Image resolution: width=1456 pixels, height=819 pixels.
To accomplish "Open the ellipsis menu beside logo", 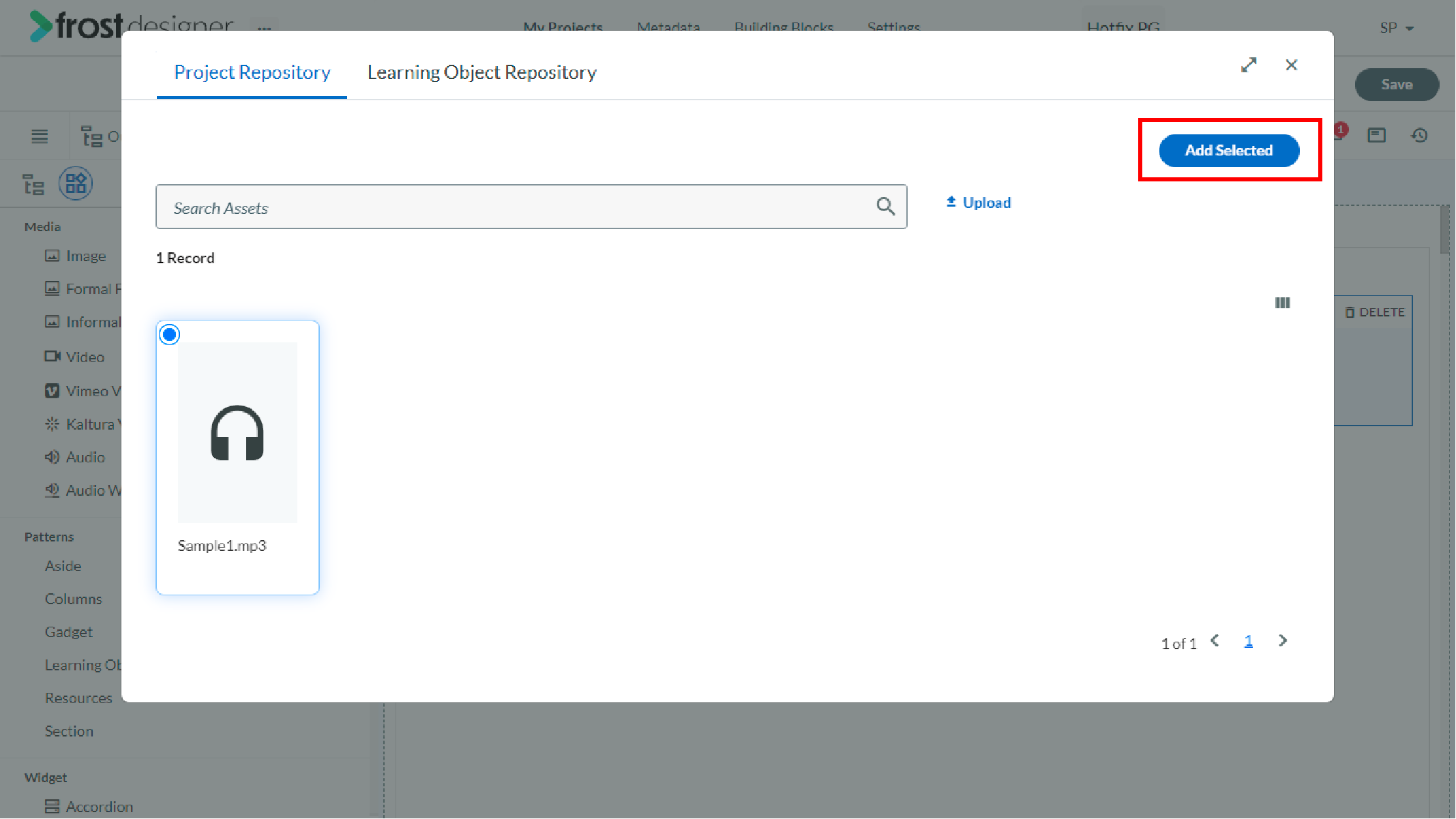I will [265, 28].
